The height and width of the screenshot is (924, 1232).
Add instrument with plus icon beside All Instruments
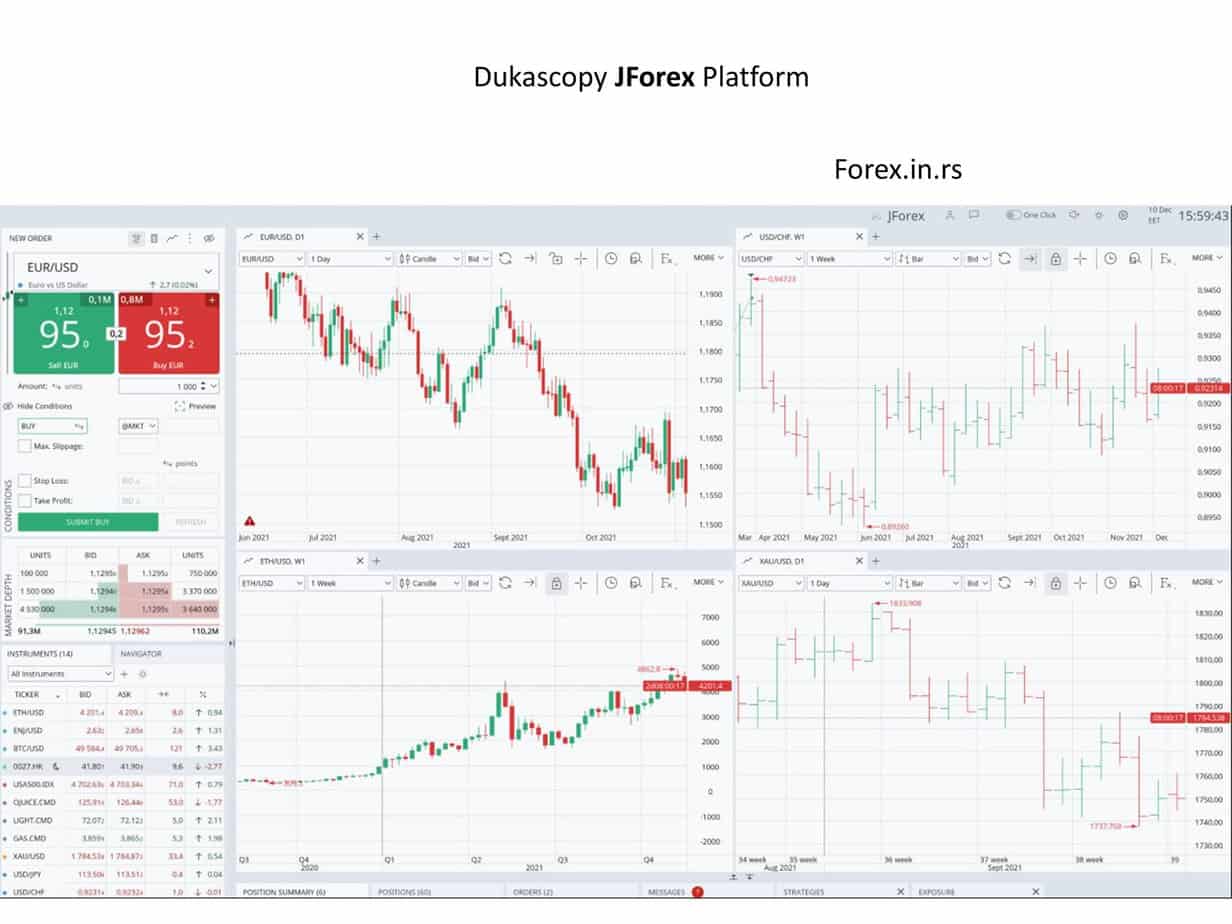124,674
